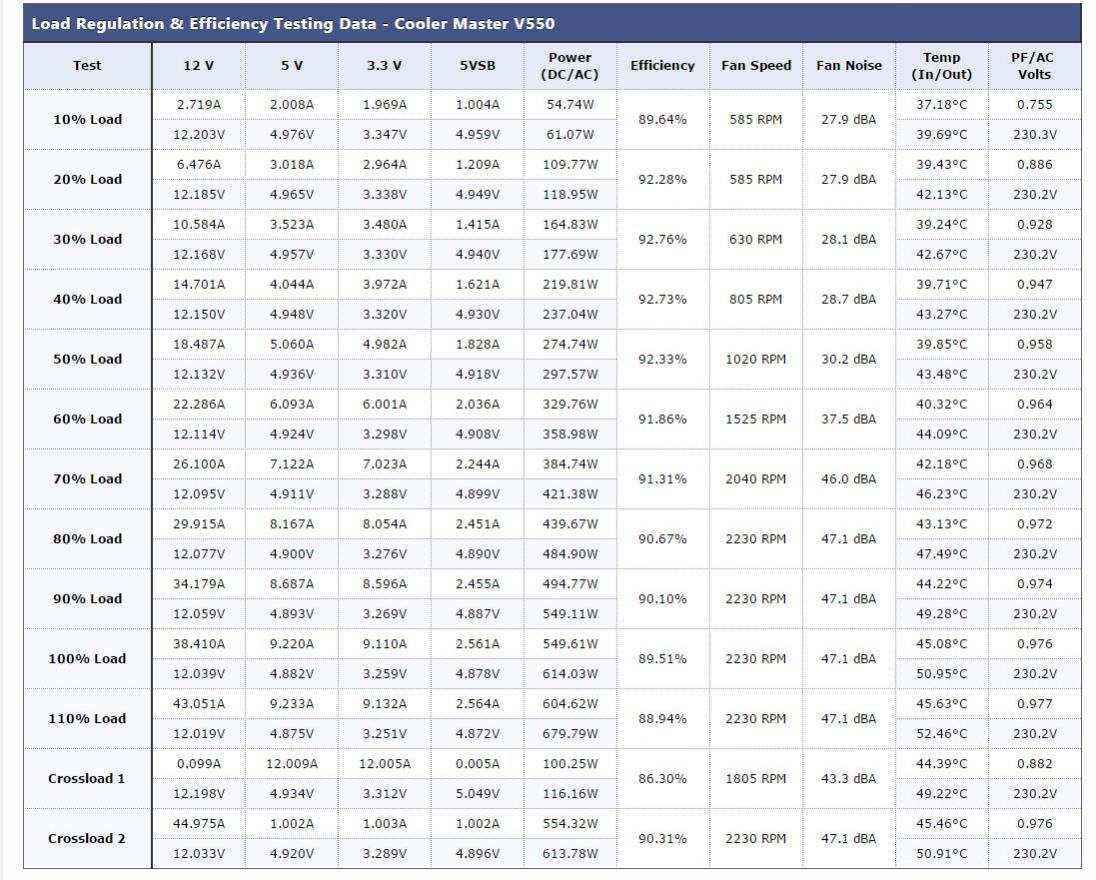Select the Efficiency column header
1096x880 pixels.
tap(663, 66)
